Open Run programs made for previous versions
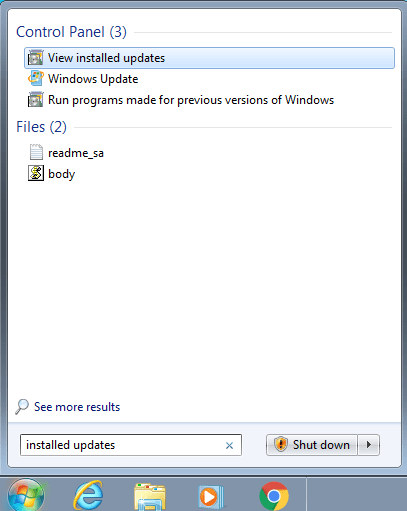 click(191, 100)
